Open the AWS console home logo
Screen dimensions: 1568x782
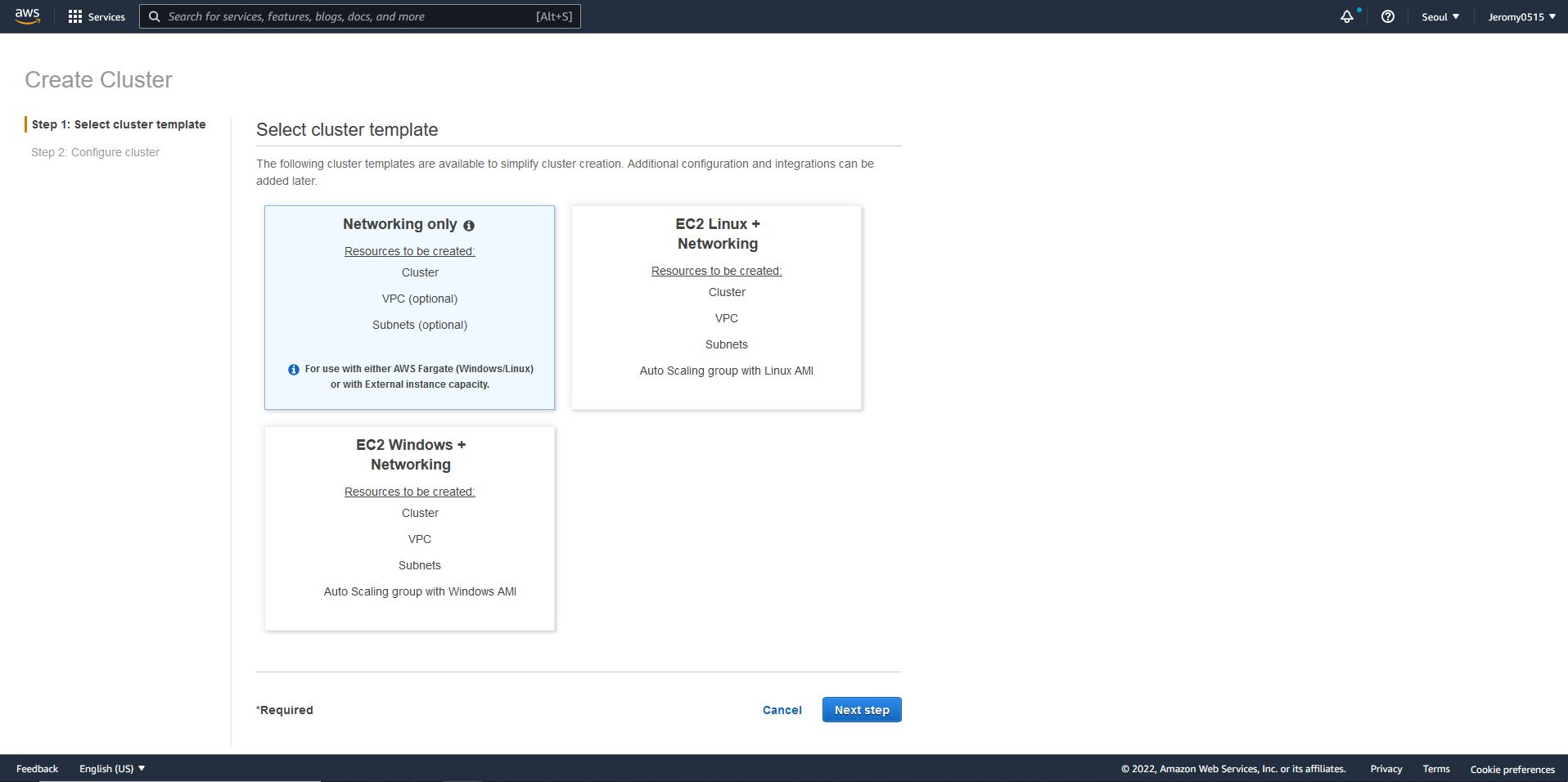coord(27,16)
